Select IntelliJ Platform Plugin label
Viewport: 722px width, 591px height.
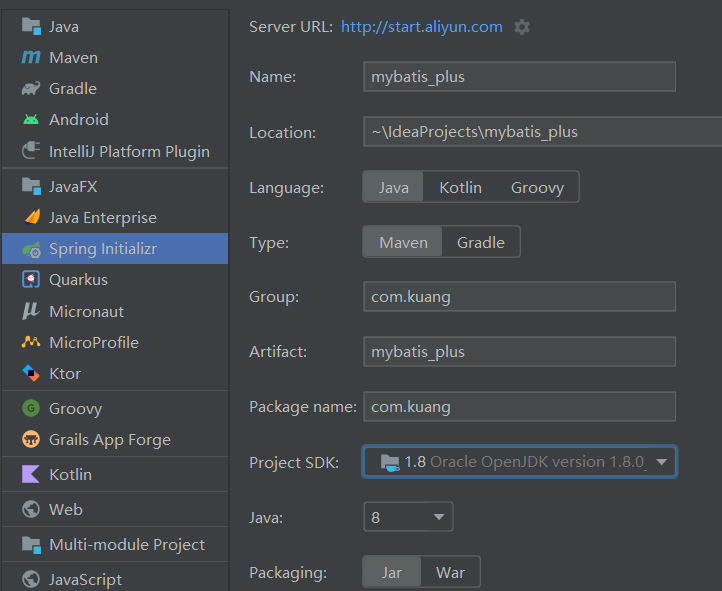coord(129,151)
